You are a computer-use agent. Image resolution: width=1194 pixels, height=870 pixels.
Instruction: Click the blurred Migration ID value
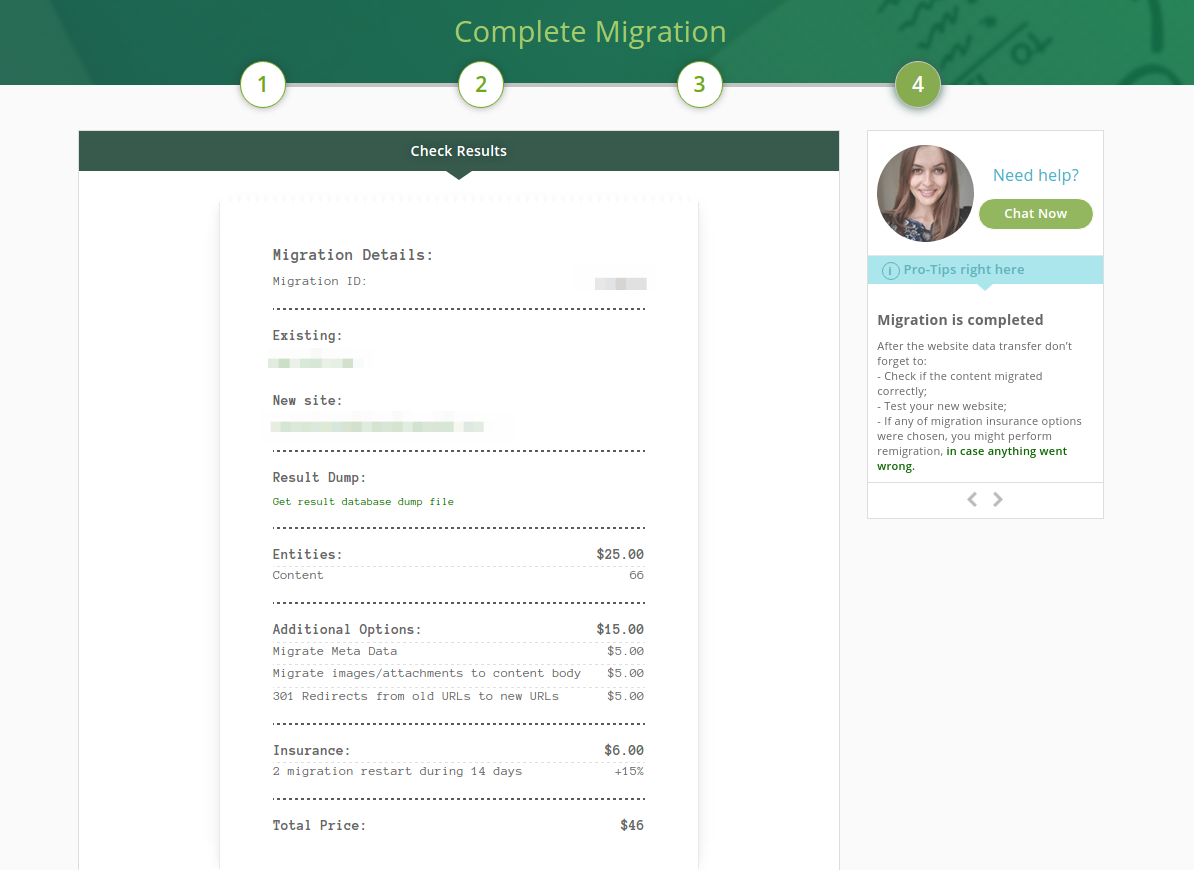tap(621, 284)
